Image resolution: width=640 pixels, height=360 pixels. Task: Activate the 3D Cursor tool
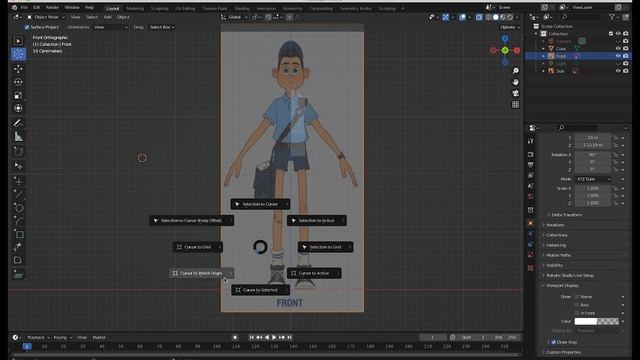click(x=18, y=54)
